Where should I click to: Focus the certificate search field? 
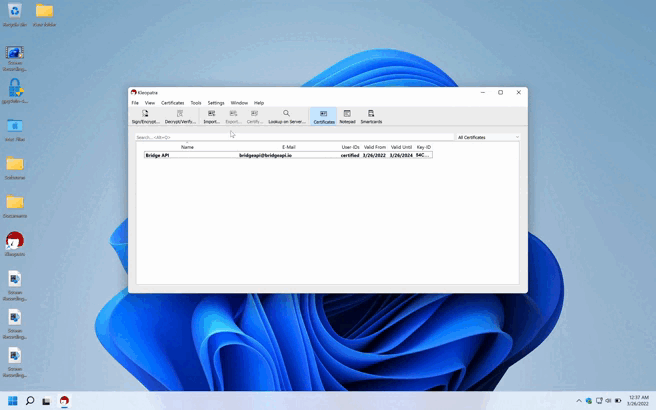[x=294, y=137]
